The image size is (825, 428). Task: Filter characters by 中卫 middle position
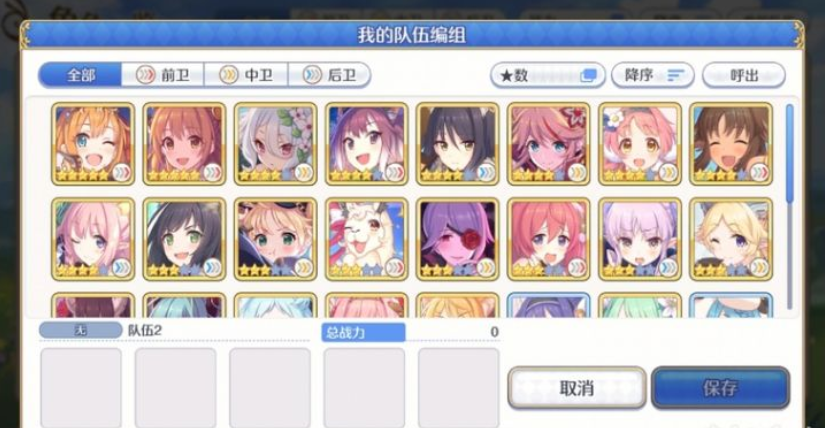pyautogui.click(x=246, y=75)
